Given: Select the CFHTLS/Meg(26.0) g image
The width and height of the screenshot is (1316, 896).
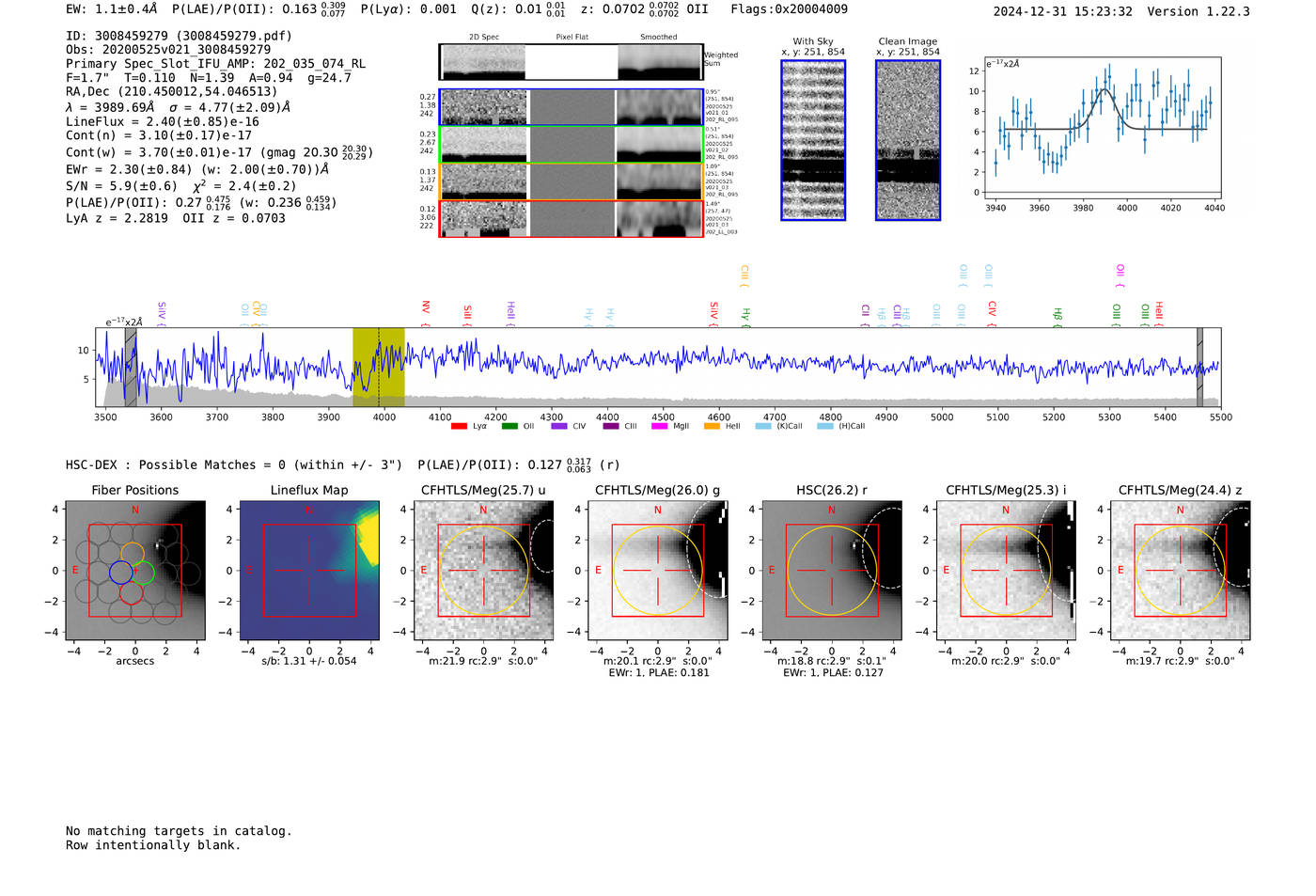Looking at the screenshot, I should click(658, 571).
